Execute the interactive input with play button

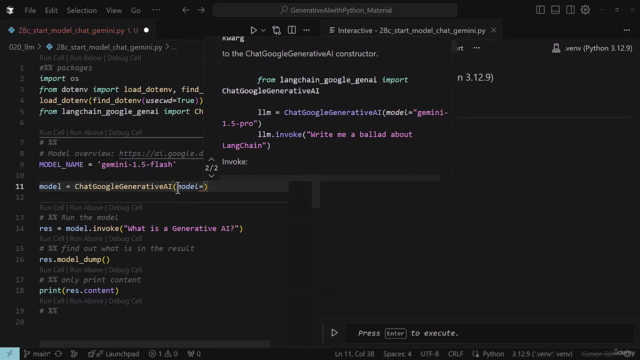click(334, 333)
